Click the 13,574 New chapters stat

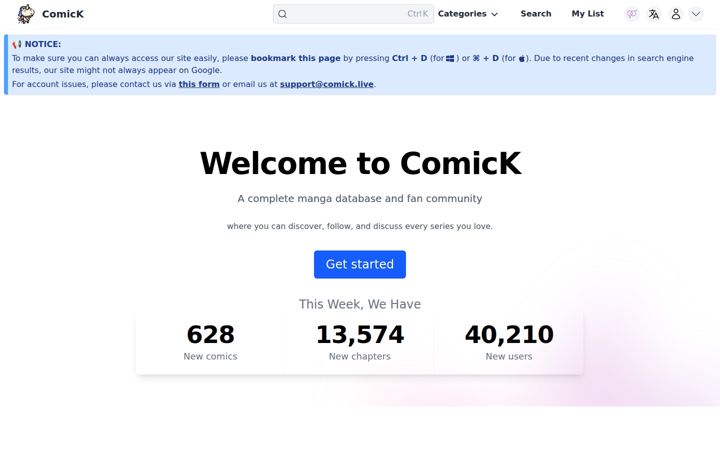click(x=360, y=342)
